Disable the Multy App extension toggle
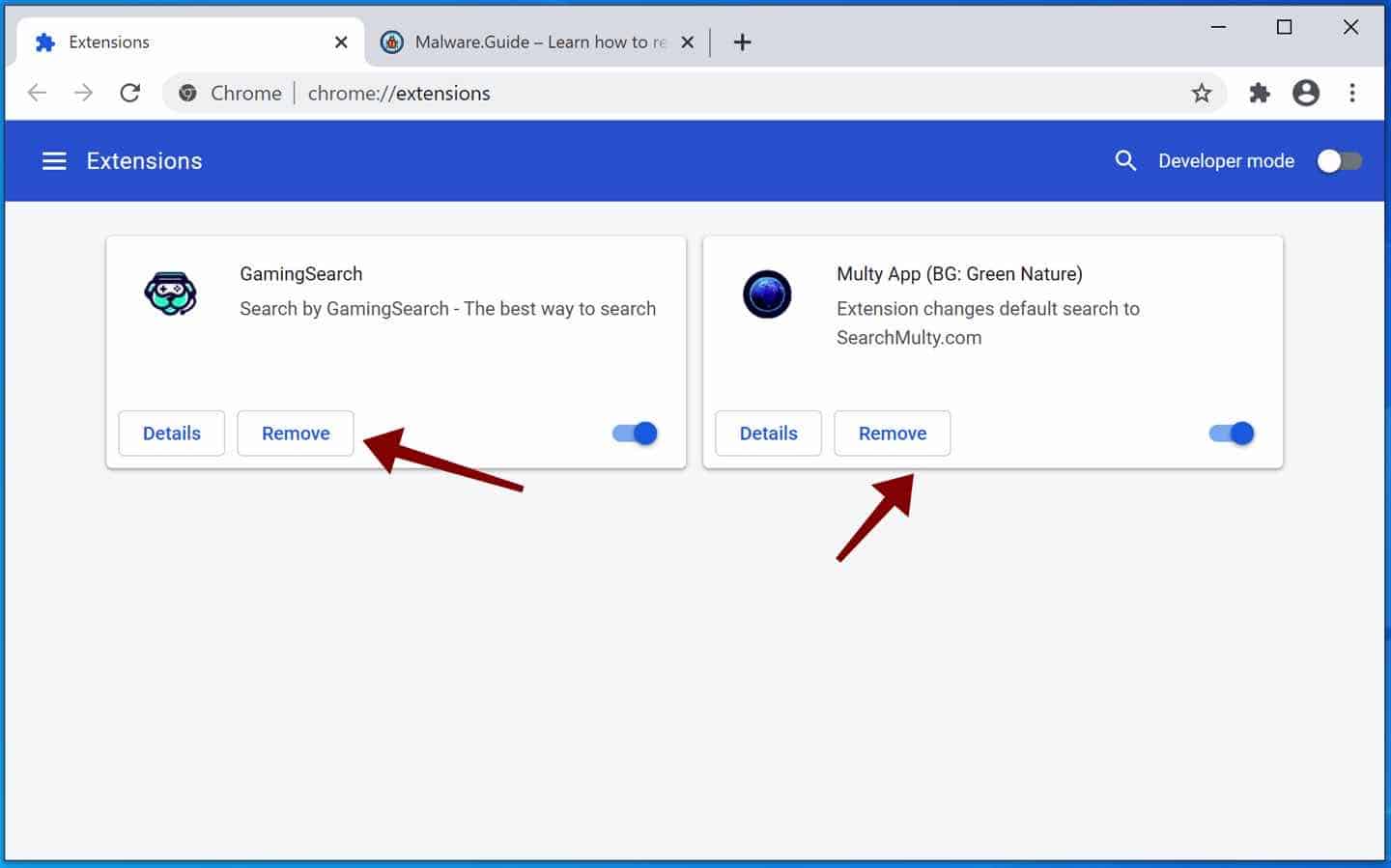 [x=1232, y=434]
